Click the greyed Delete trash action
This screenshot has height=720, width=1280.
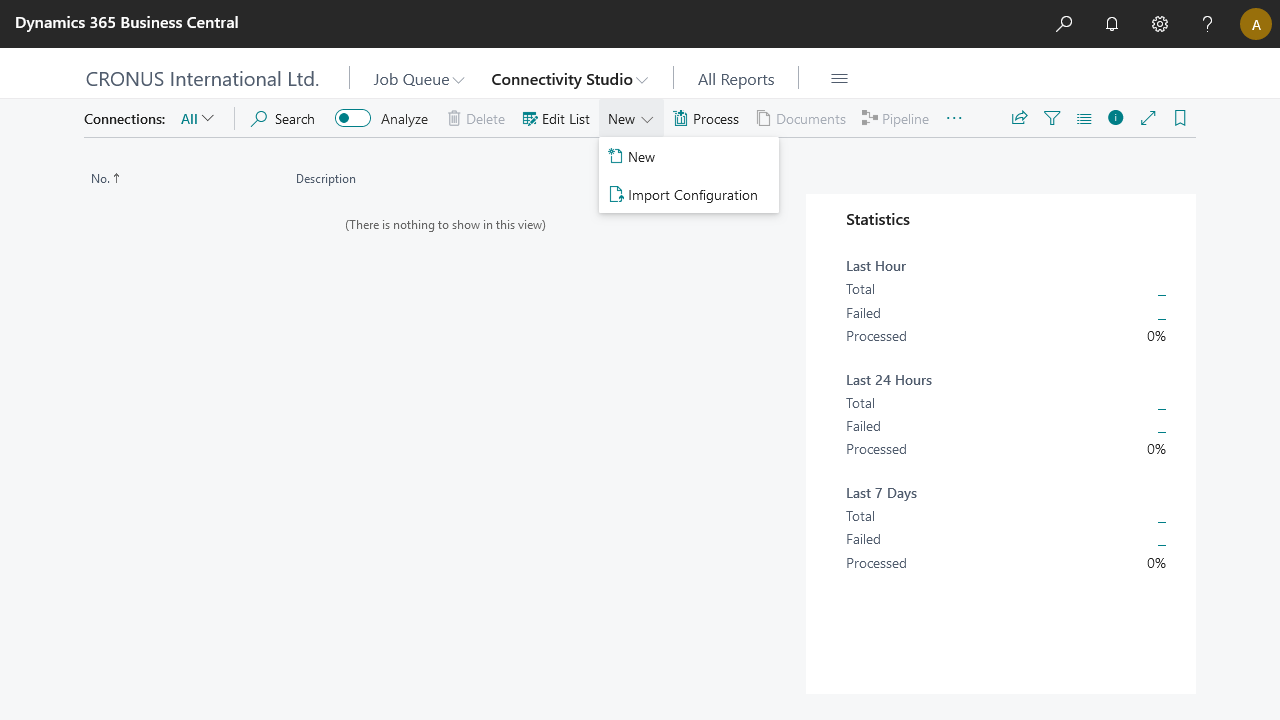(476, 119)
